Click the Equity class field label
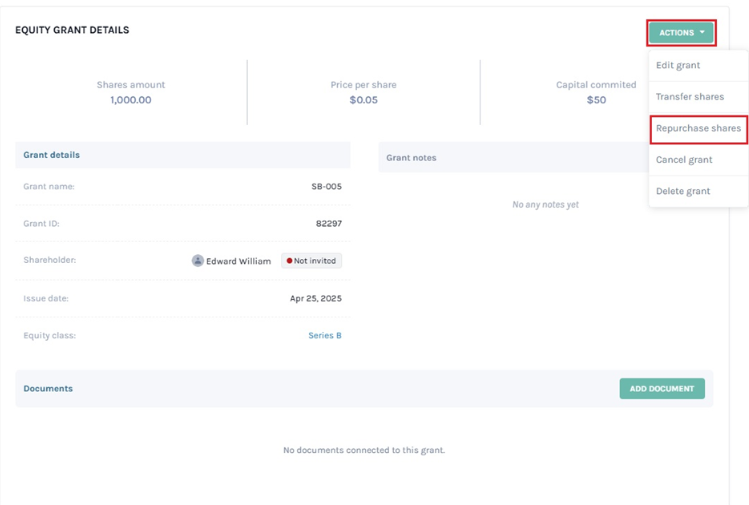This screenshot has height=505, width=749. 50,335
